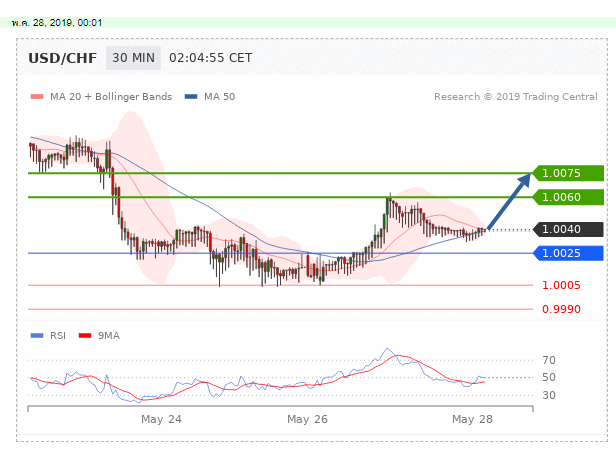Click the USD/CHF pair title
This screenshot has height=455, width=616.
click(62, 58)
